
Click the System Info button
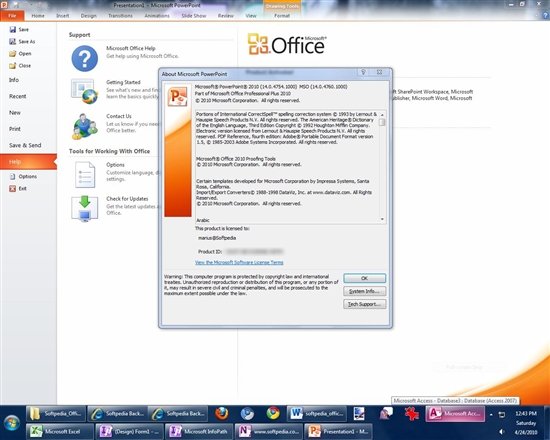(x=364, y=291)
